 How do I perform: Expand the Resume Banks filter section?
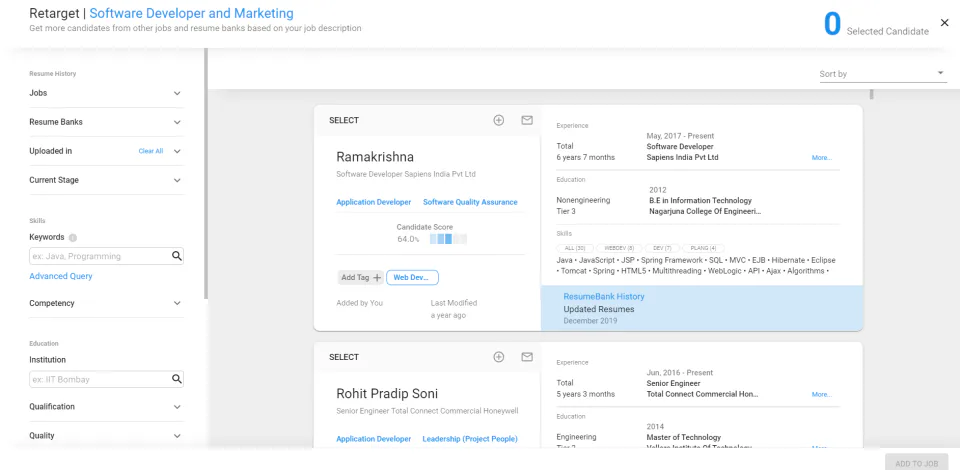click(x=177, y=122)
